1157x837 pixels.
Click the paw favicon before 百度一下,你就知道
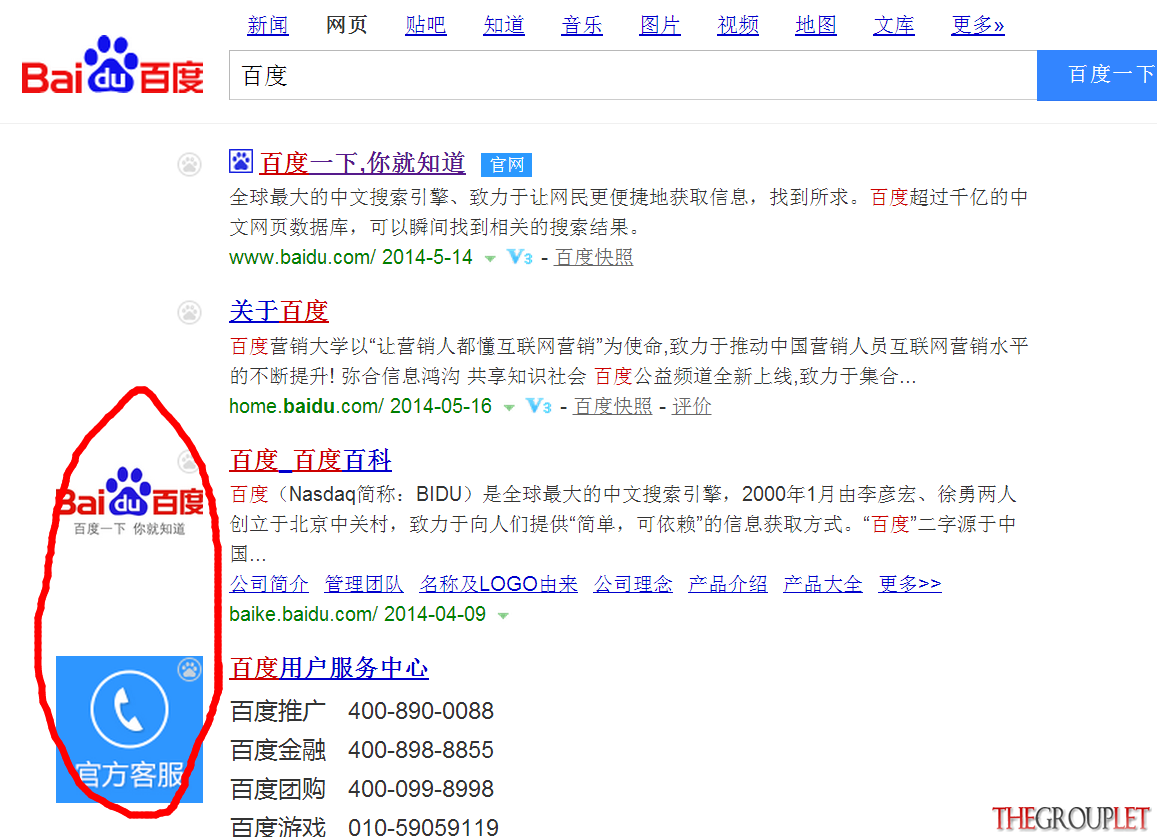click(x=241, y=161)
